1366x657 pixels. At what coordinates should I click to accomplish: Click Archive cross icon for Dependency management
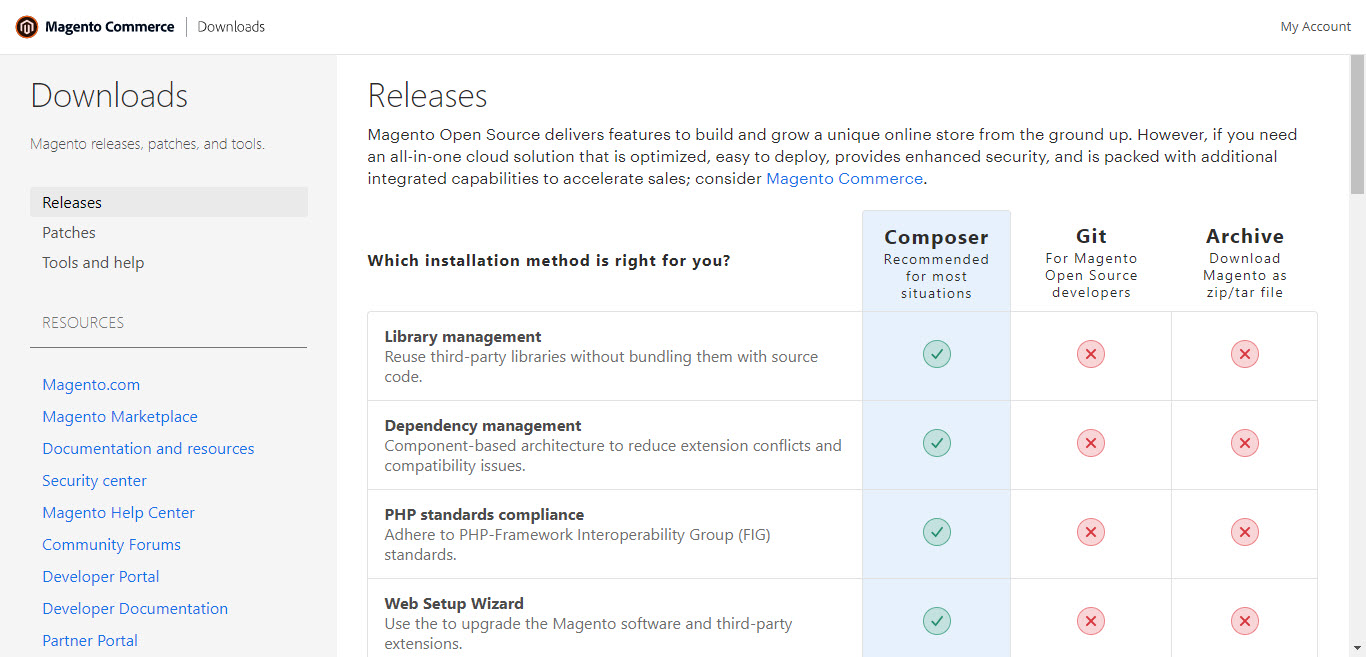1245,443
